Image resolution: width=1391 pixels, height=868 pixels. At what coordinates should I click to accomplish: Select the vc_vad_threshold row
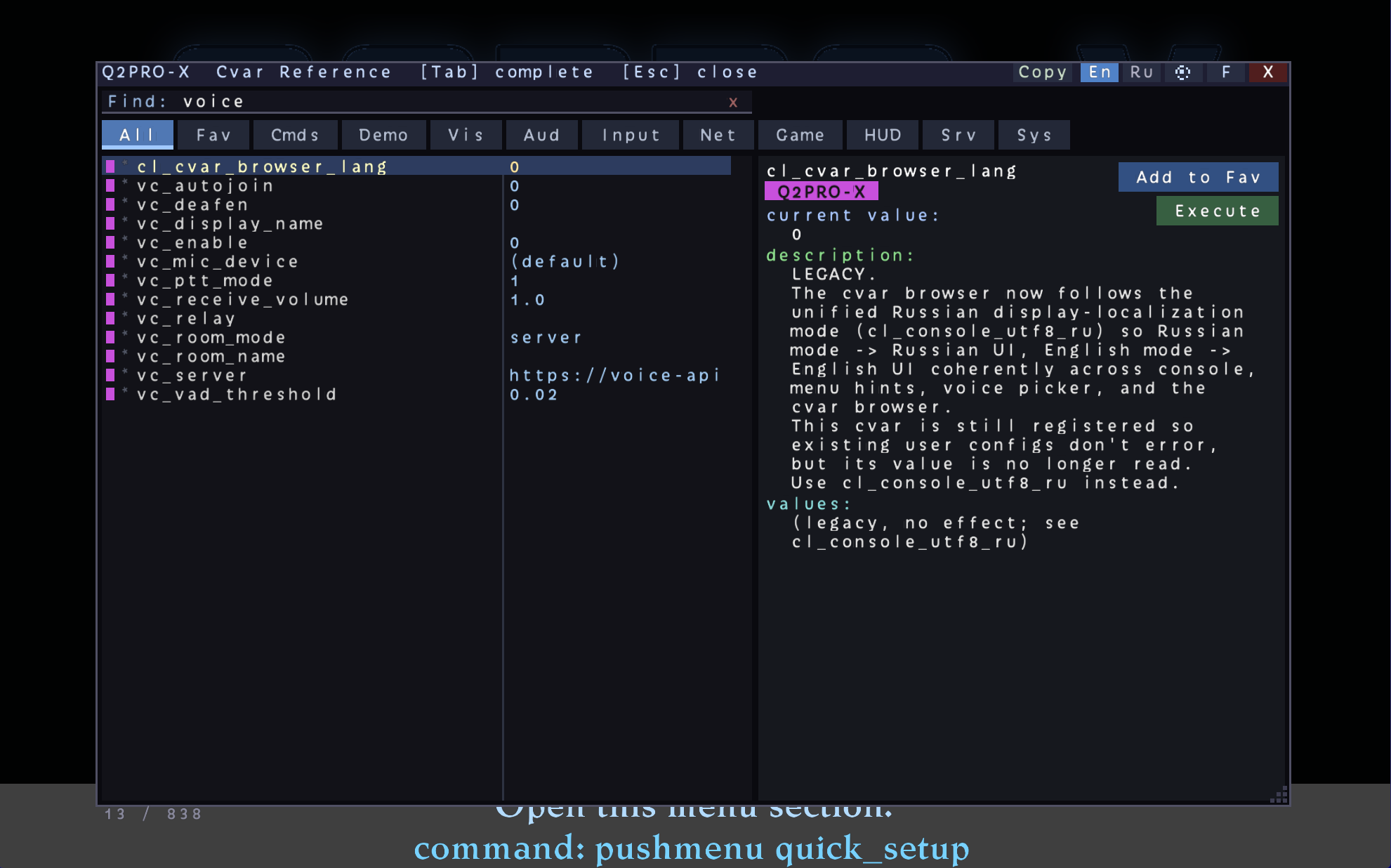pos(417,394)
